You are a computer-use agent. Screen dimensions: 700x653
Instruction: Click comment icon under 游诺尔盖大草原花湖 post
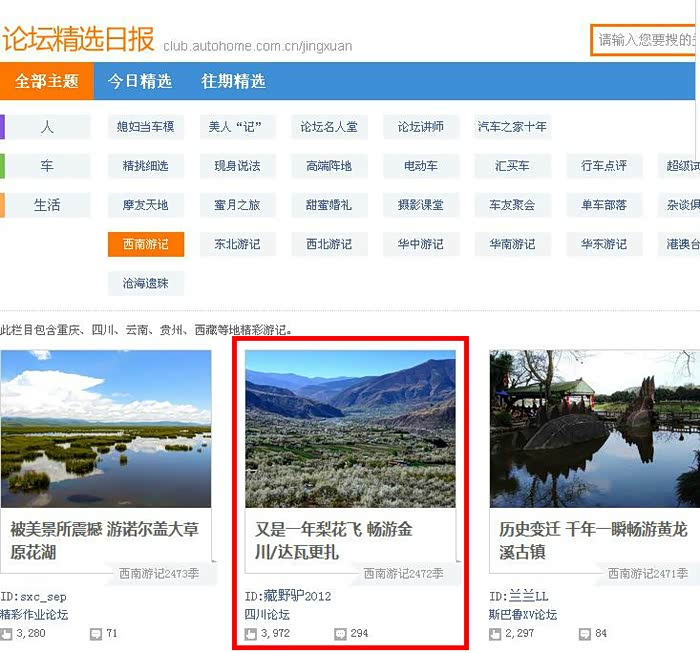tap(96, 634)
